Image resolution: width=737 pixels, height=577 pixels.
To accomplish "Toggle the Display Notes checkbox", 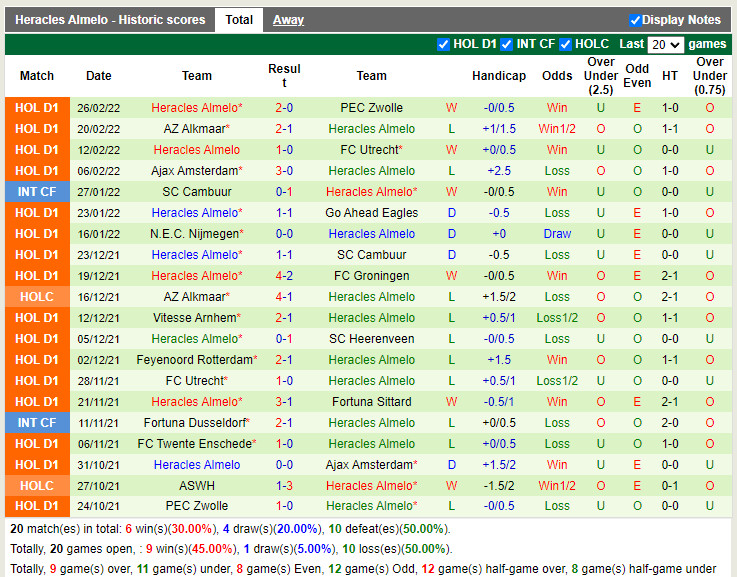I will pyautogui.click(x=635, y=20).
